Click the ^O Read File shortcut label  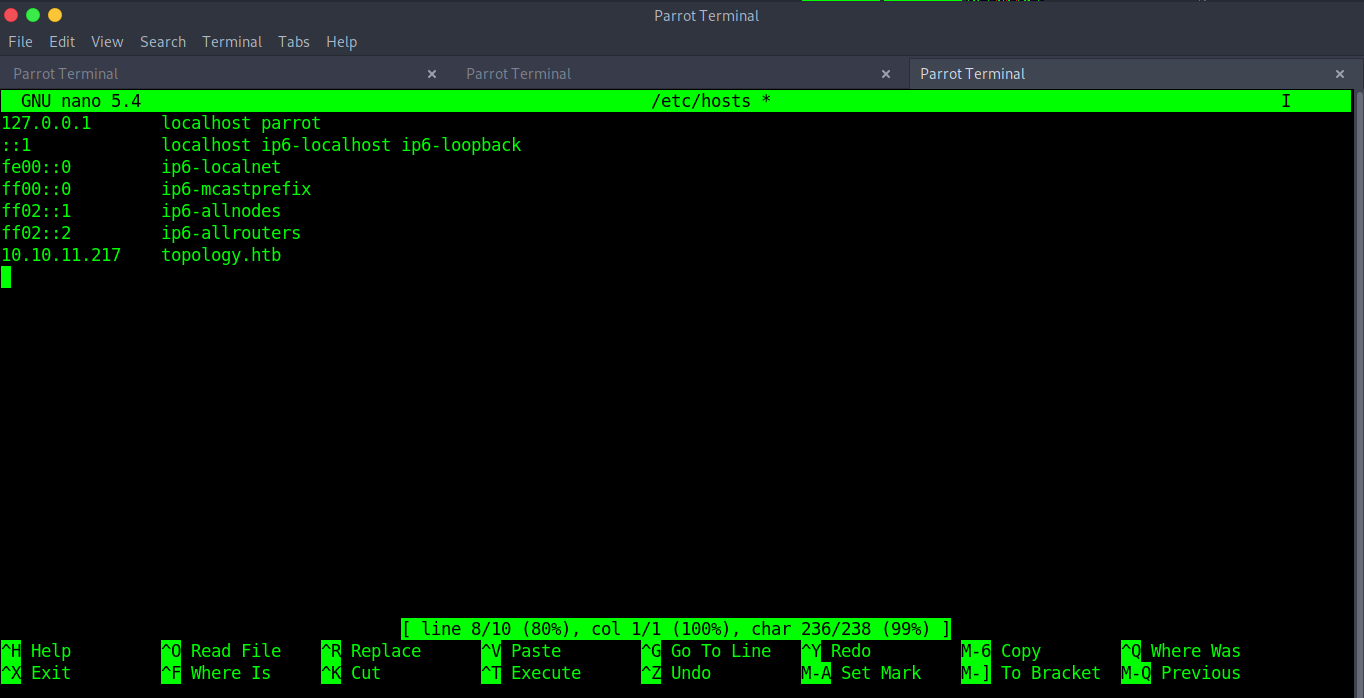coord(221,651)
